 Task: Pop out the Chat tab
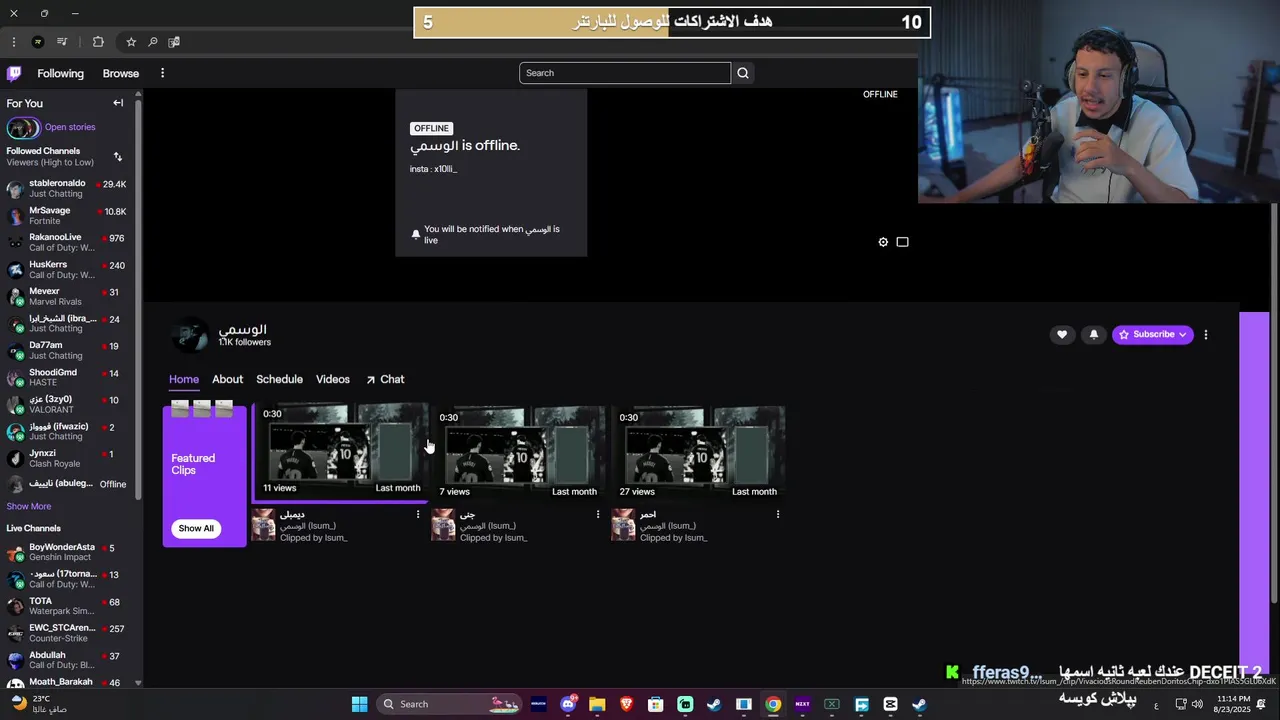pos(385,379)
